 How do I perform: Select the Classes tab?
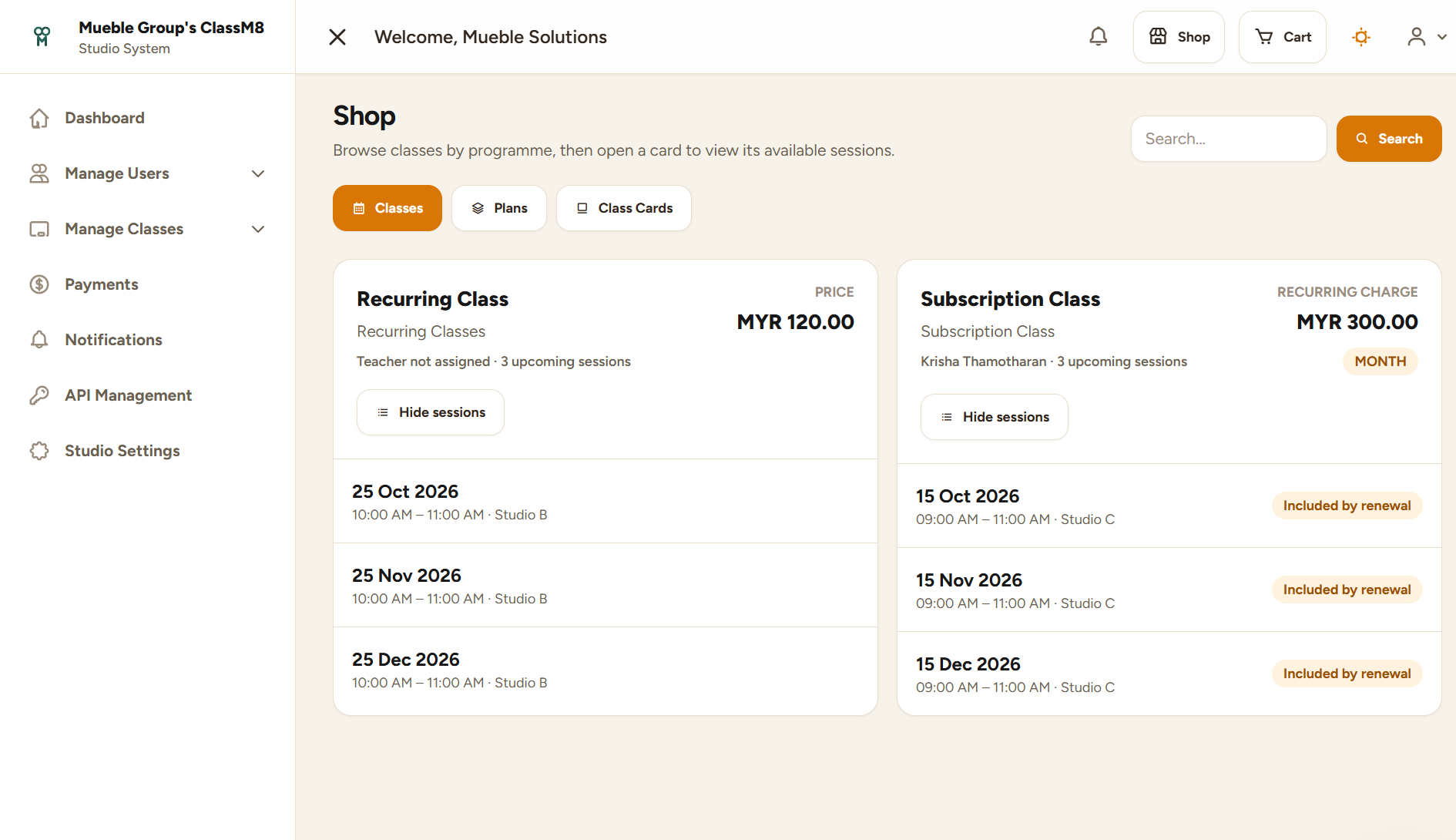pyautogui.click(x=387, y=208)
